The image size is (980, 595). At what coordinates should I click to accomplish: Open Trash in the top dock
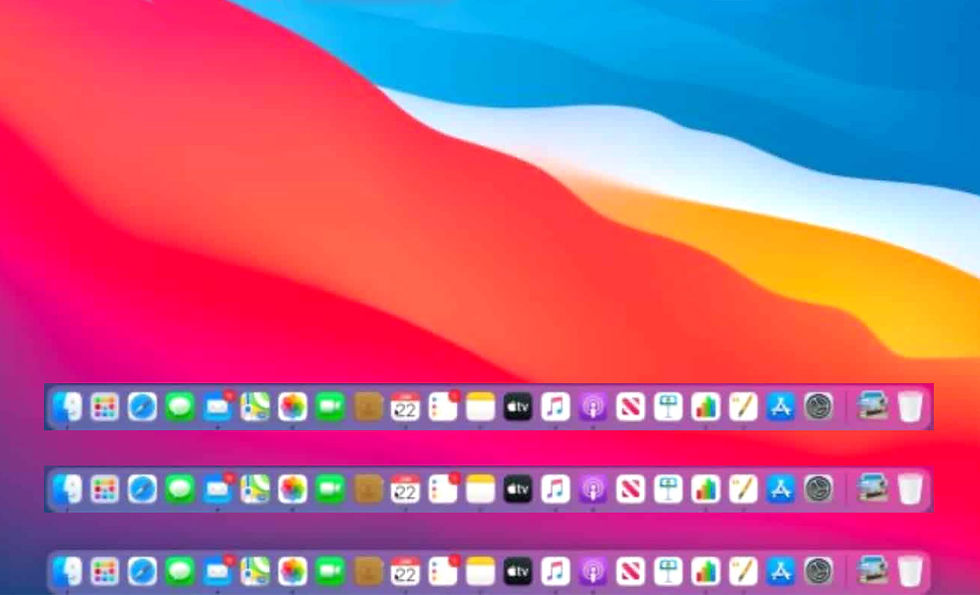click(x=911, y=407)
